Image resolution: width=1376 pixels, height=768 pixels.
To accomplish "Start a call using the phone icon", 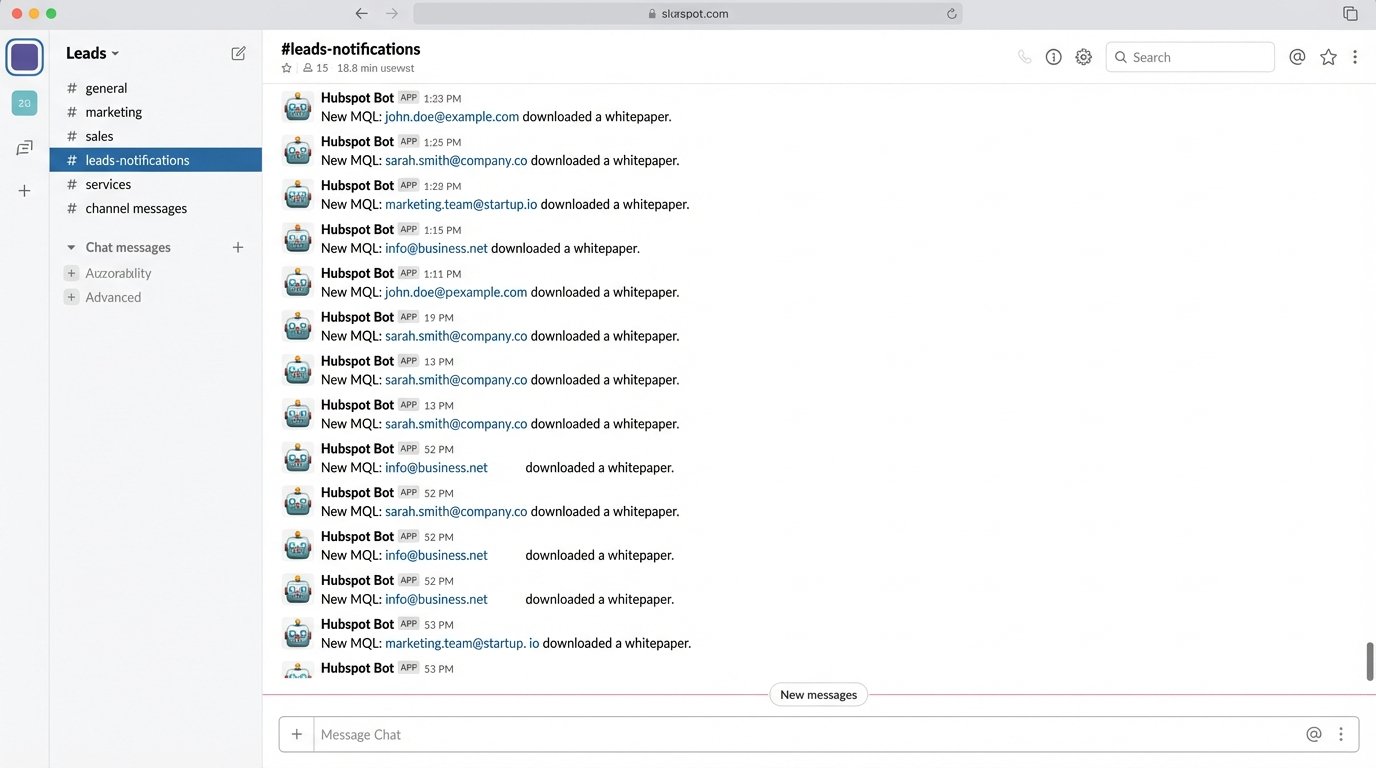I will [x=1023, y=57].
